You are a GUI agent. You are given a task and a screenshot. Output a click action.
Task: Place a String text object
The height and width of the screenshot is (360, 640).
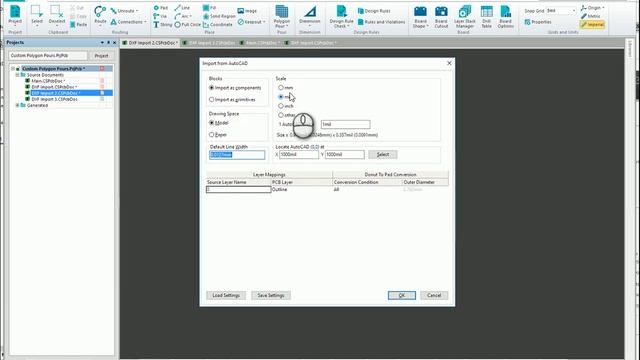pos(163,24)
